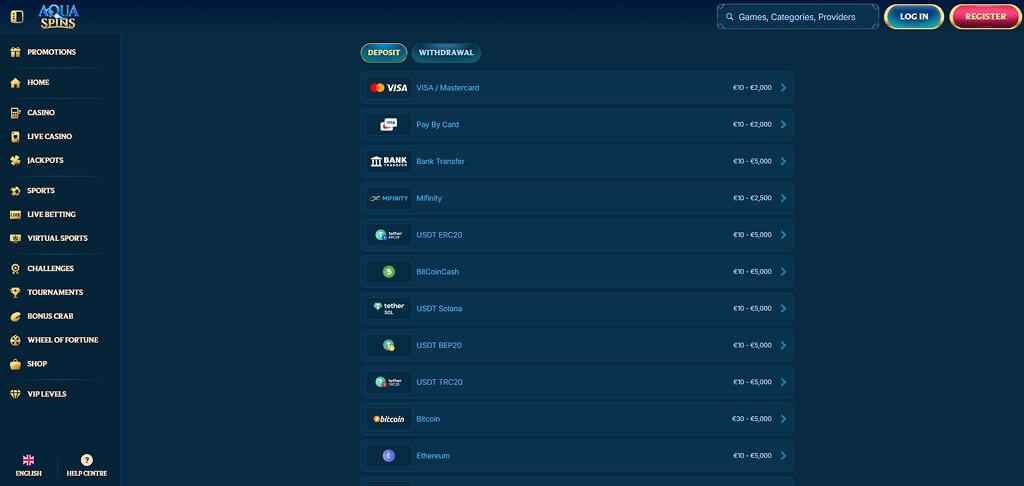
Task: Click the USDT ERC20 label text
Action: pyautogui.click(x=440, y=235)
